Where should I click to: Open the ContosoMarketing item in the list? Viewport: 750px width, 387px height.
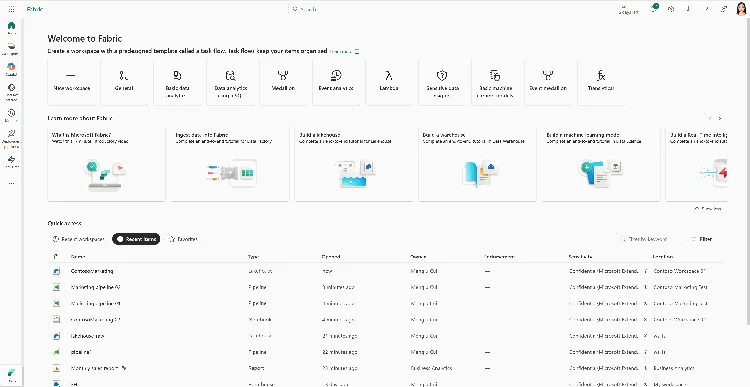point(92,271)
